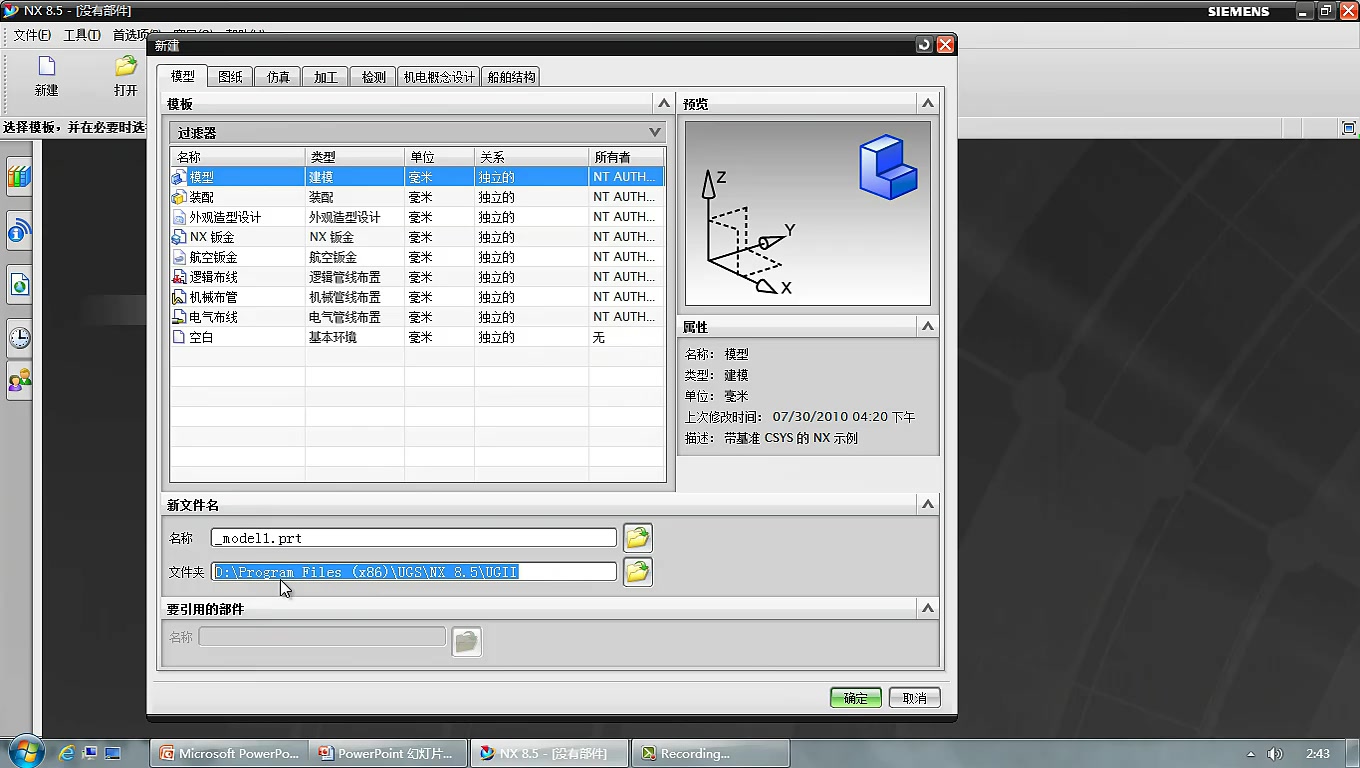Click the restore dialog icon in dialog title bar
Viewport: 1360px width, 768px height.
pyautogui.click(x=923, y=44)
